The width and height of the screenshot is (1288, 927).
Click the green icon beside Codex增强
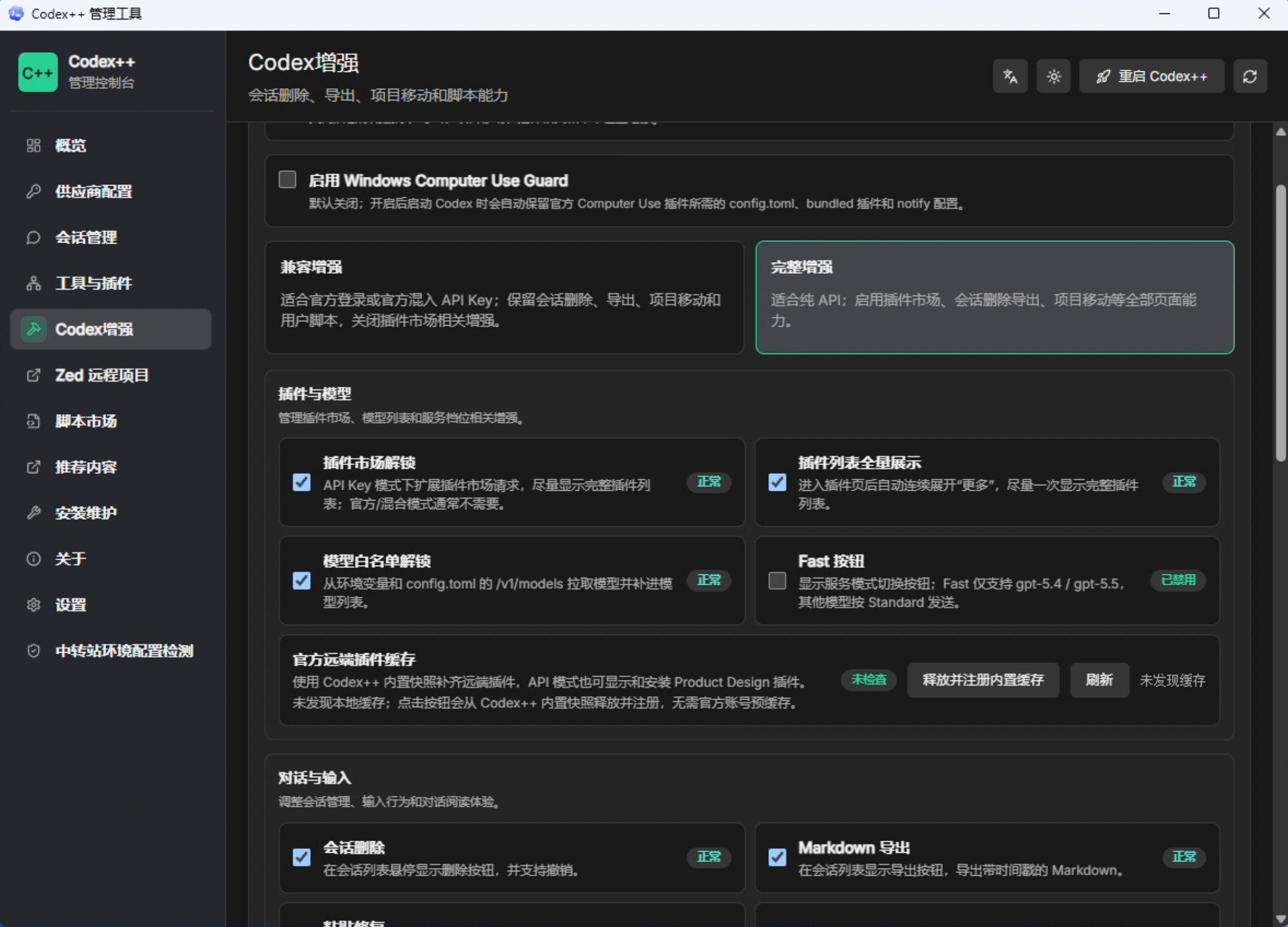point(34,329)
